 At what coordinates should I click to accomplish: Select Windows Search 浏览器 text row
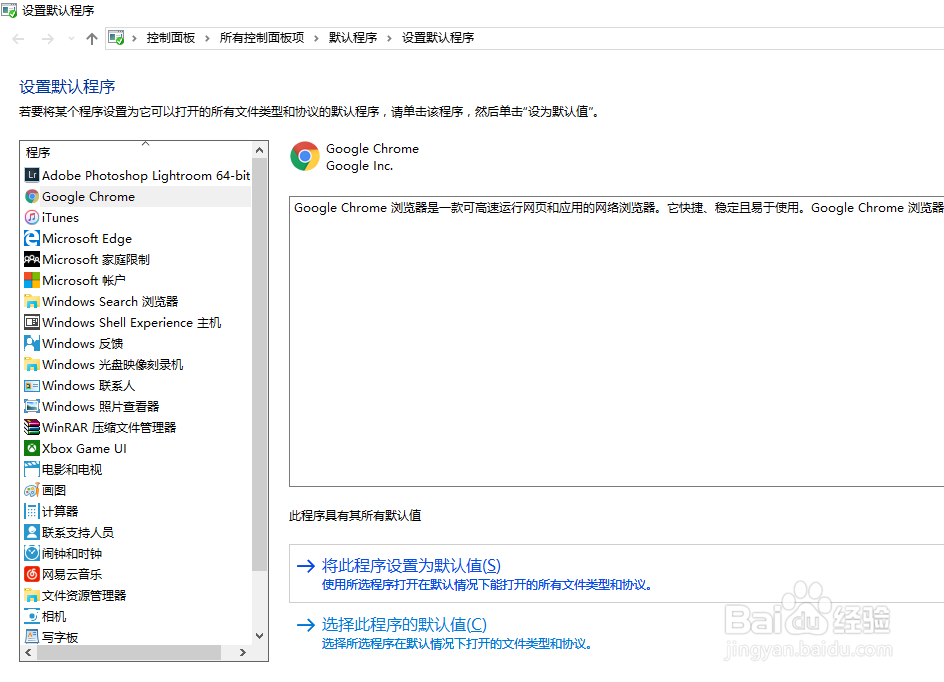pyautogui.click(x=110, y=301)
